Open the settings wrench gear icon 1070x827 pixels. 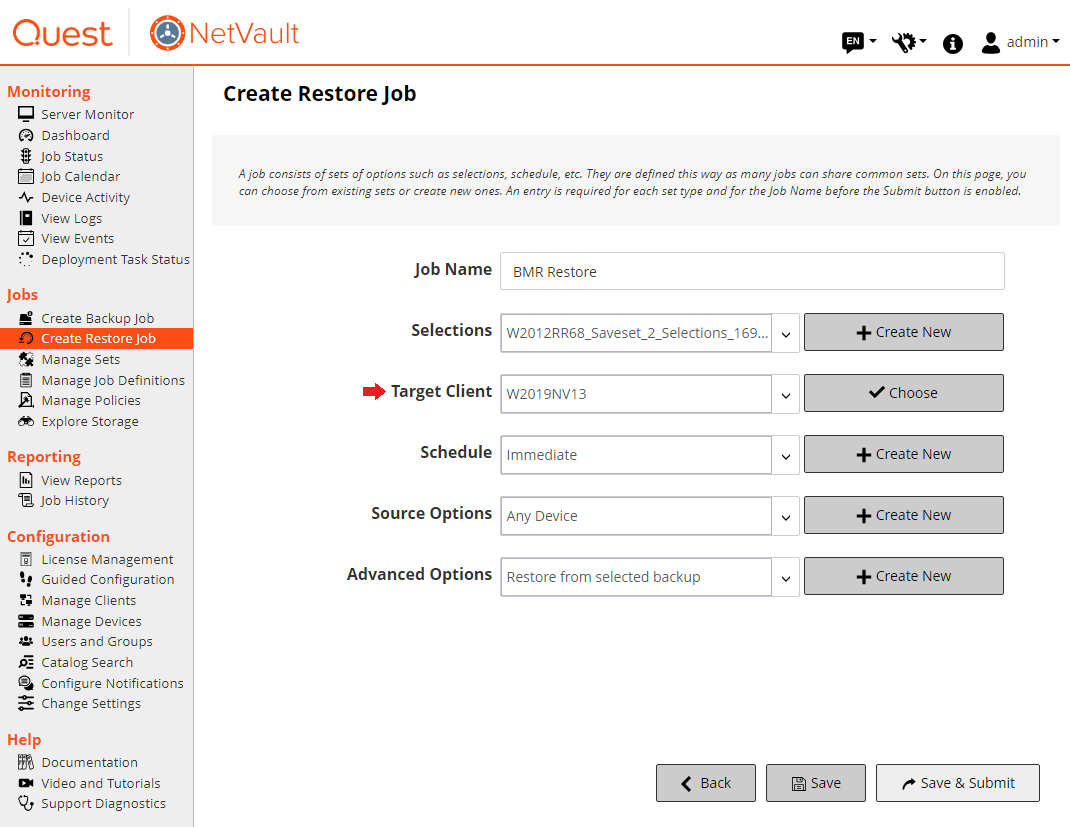(x=905, y=42)
